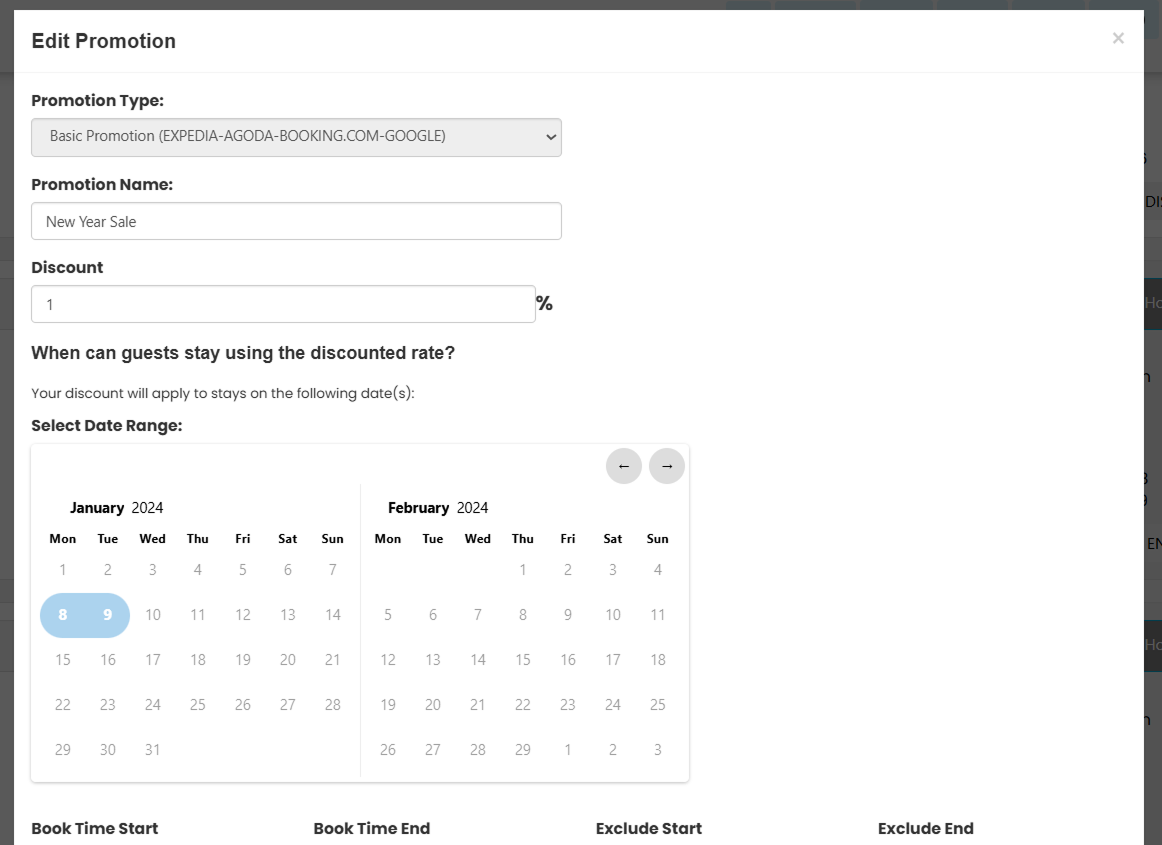Choose January 7 in the calendar
Screen dimensions: 1162x845
pyautogui.click(x=333, y=569)
